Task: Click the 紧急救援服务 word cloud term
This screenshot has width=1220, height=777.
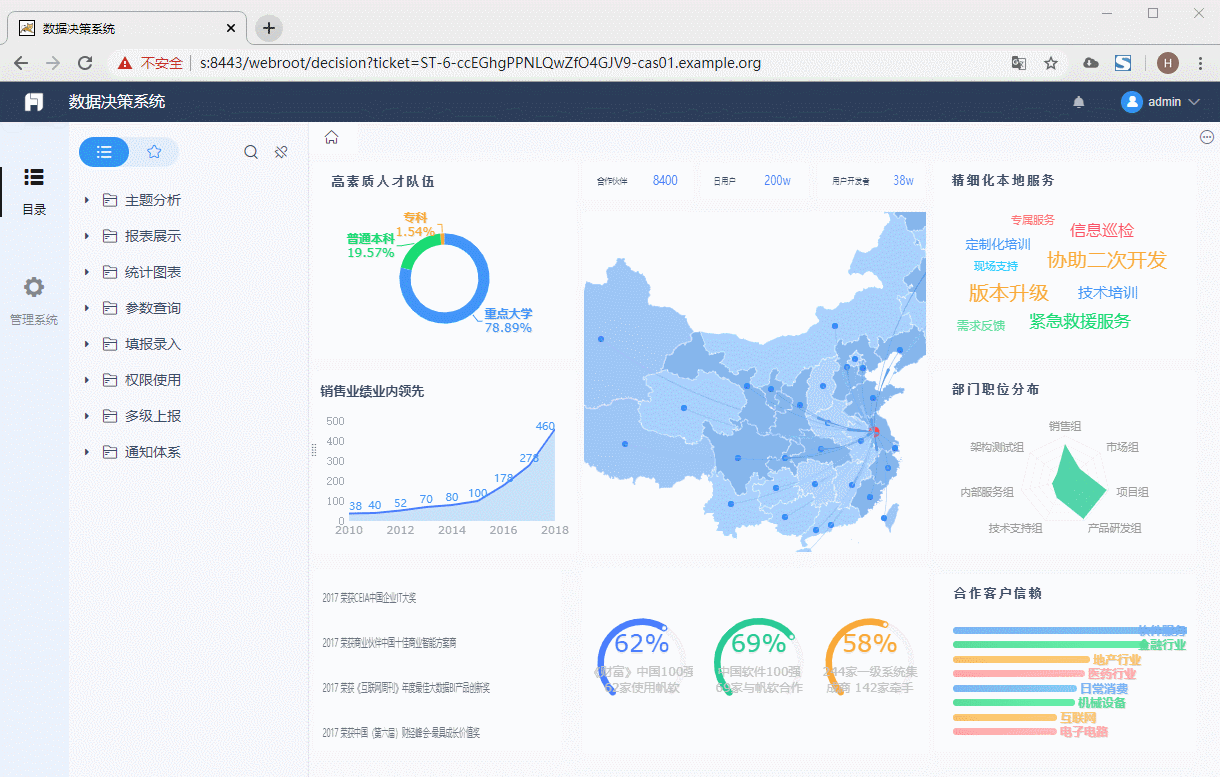Action: point(1080,321)
